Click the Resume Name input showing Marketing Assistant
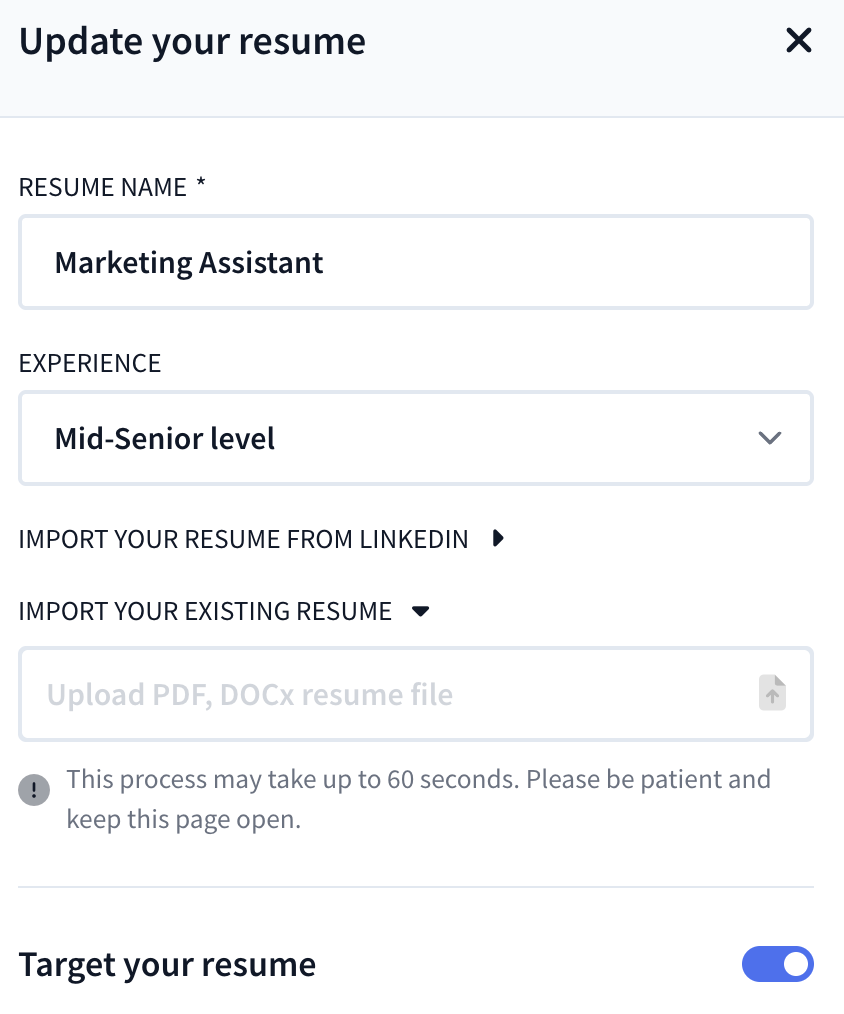844x1014 pixels. point(416,262)
